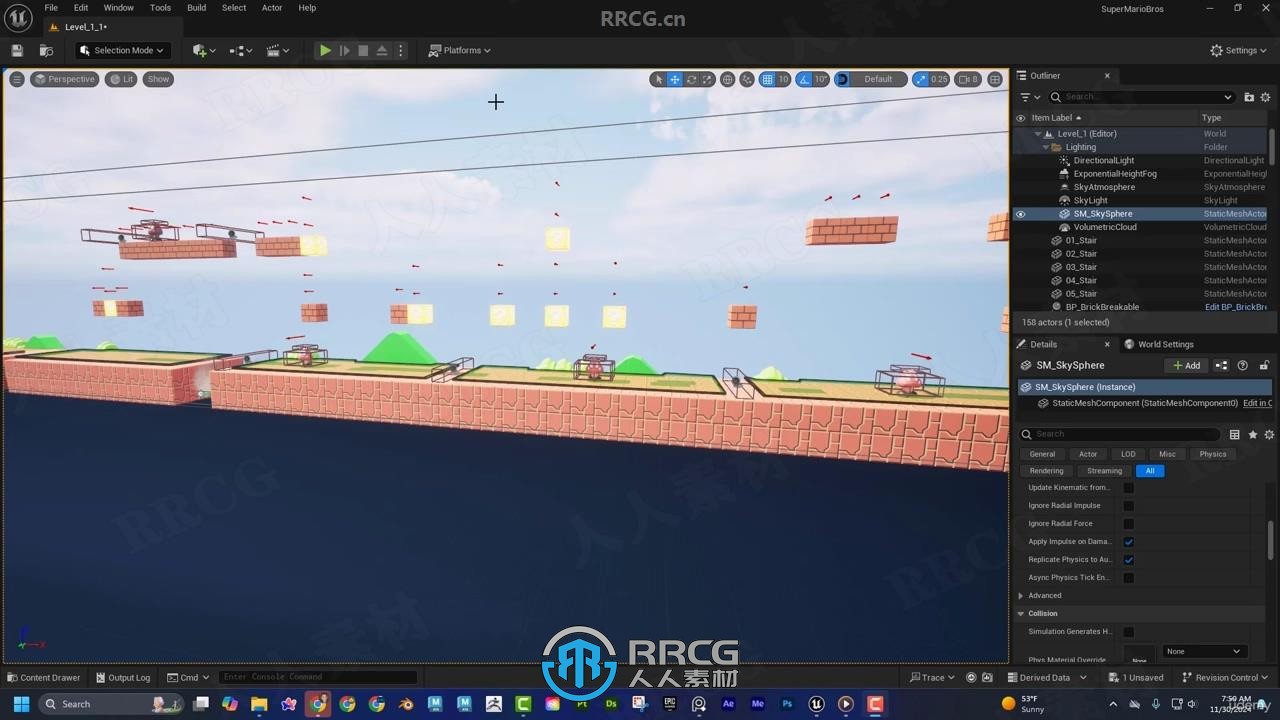
Task: Activate the Translate move tool
Action: click(675, 79)
